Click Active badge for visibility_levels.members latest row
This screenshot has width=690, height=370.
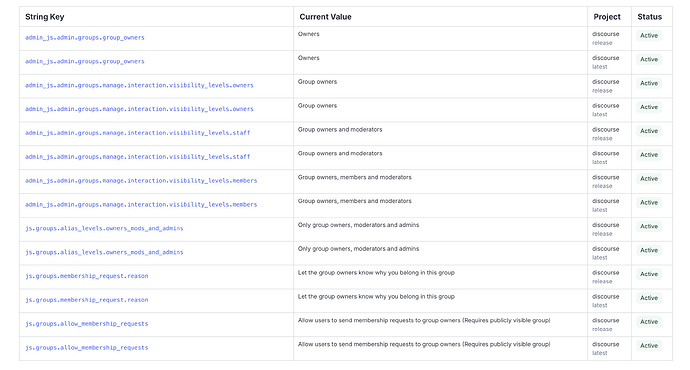click(649, 202)
